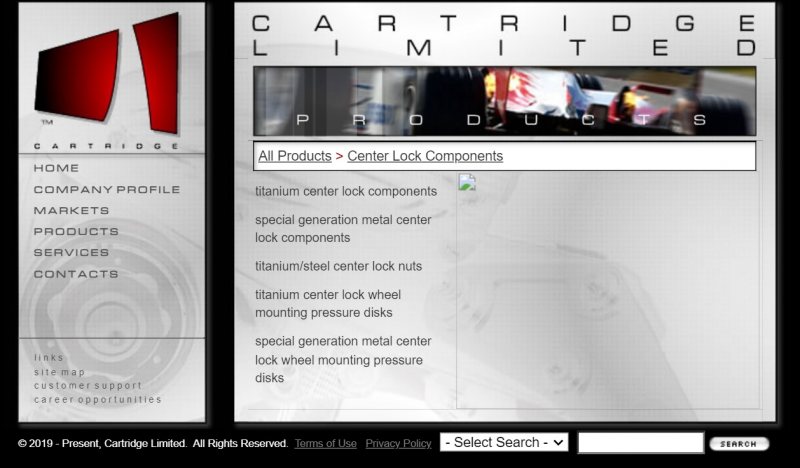The width and height of the screenshot is (800, 468).
Task: Open the Privacy Policy
Action: tap(398, 444)
